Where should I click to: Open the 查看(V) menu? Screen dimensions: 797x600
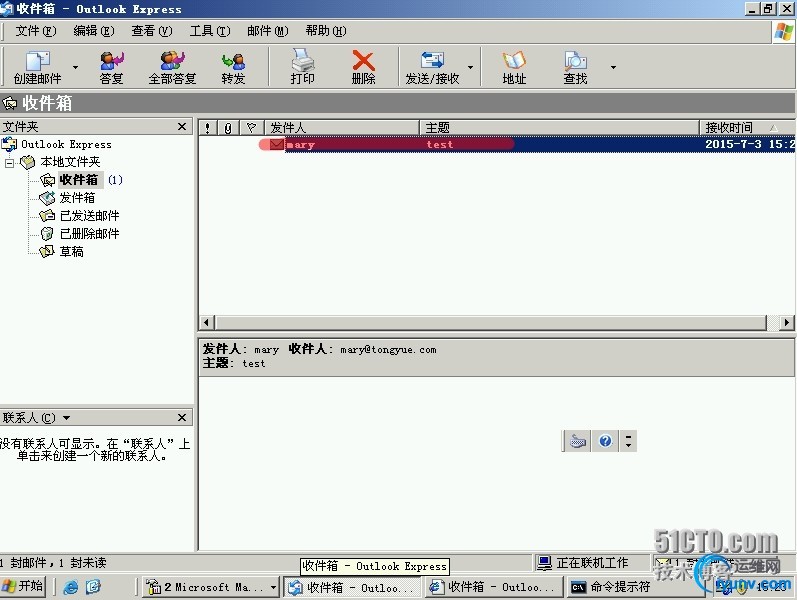152,31
